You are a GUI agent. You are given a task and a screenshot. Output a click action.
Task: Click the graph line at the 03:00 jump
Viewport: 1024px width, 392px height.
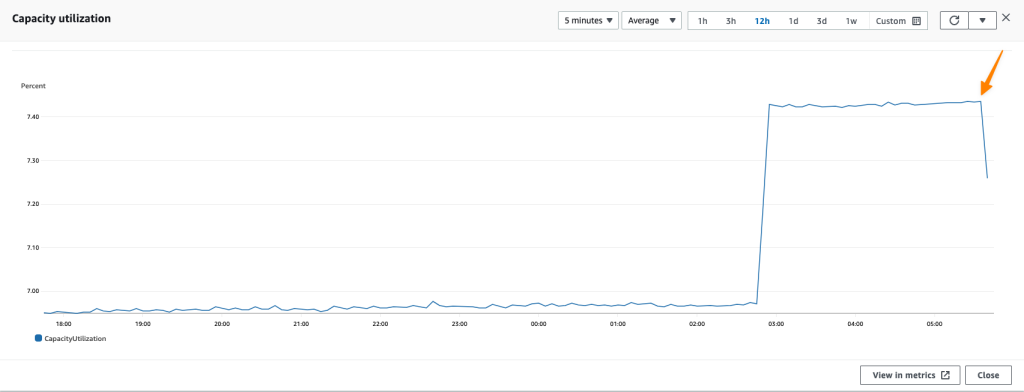coord(763,203)
